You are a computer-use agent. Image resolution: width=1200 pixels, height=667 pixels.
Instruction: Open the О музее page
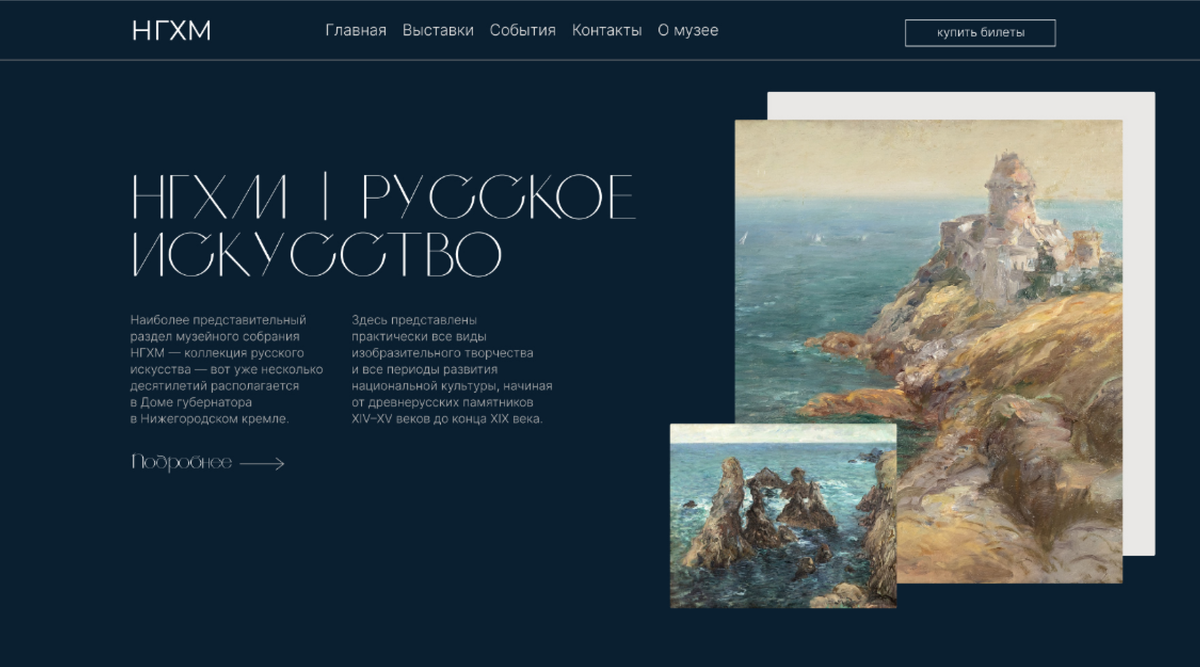(x=688, y=30)
